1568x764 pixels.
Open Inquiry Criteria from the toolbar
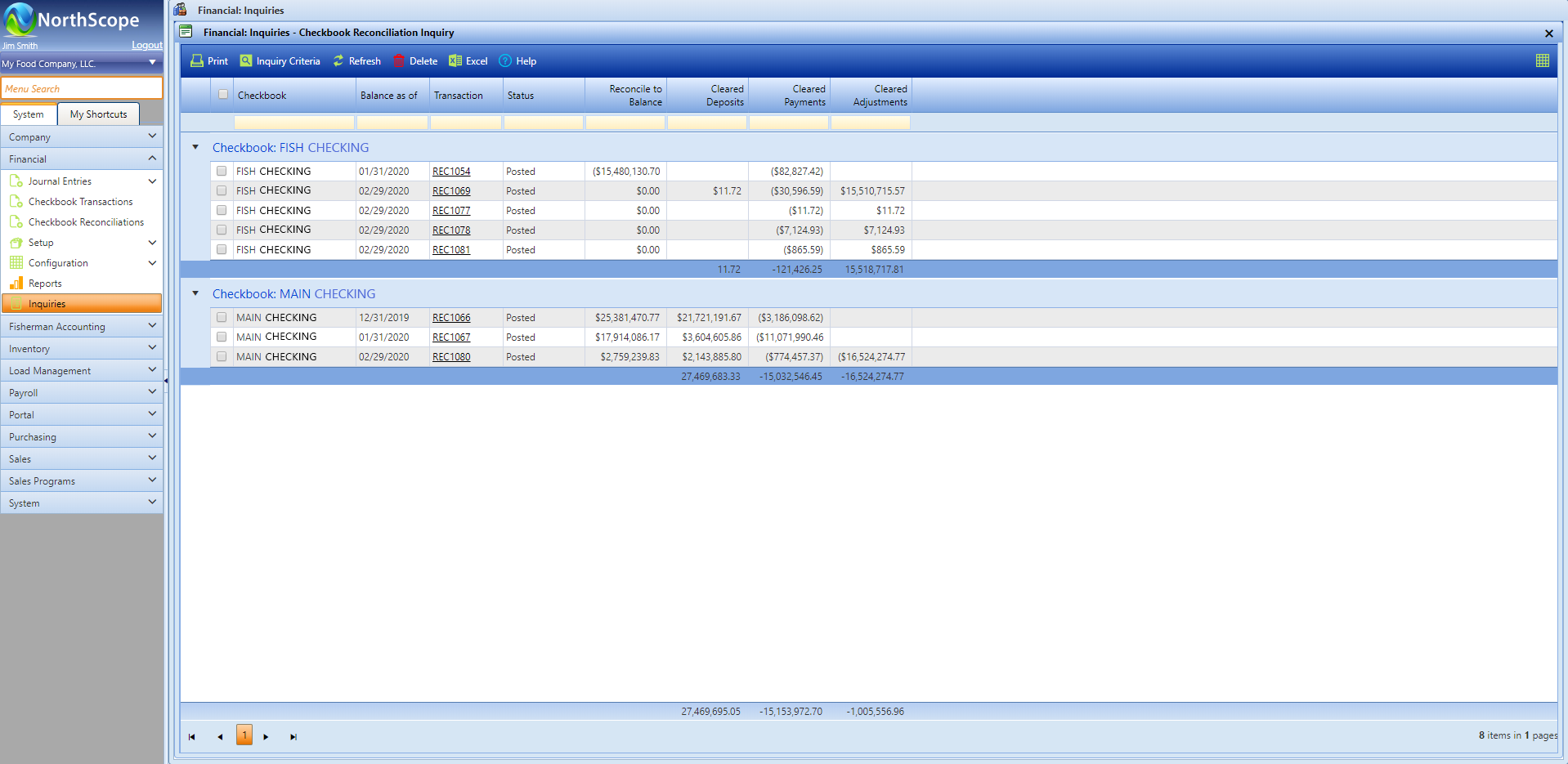246,61
